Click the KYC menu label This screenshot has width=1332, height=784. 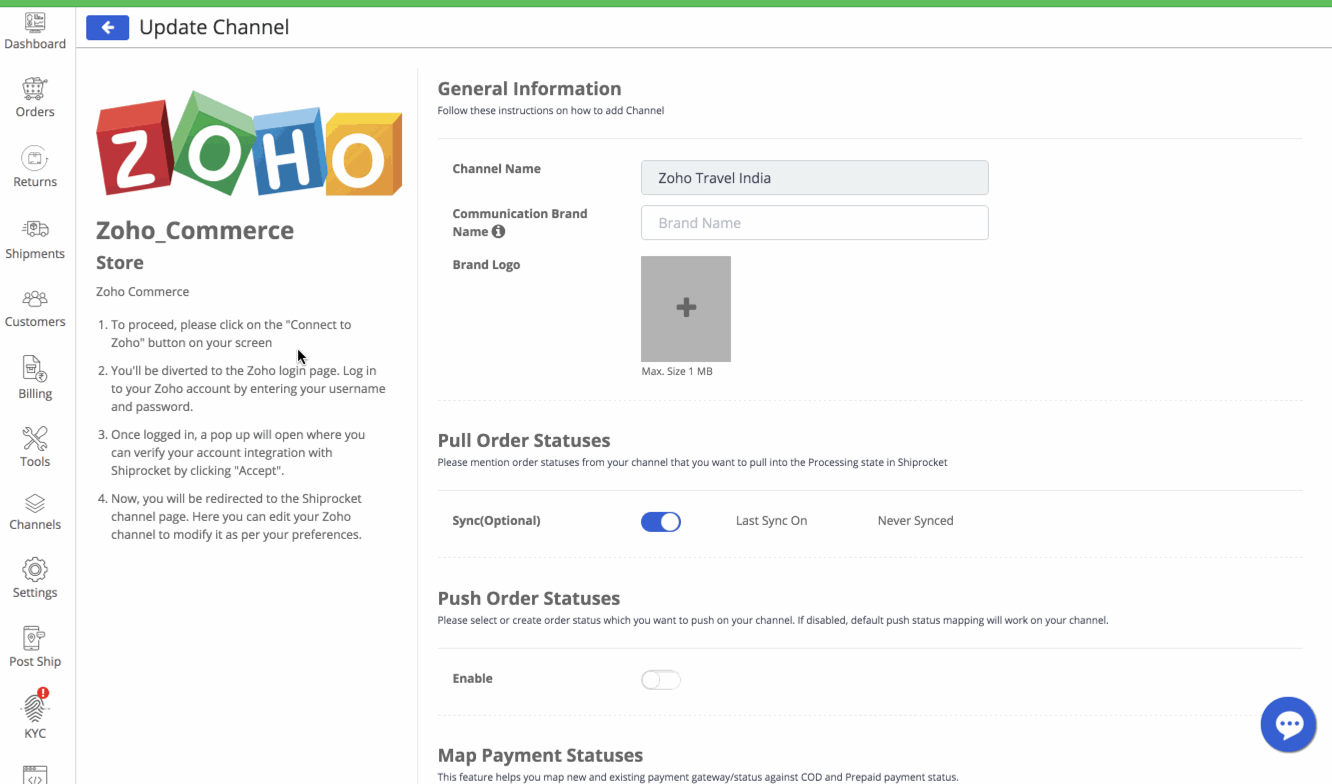[x=35, y=734]
